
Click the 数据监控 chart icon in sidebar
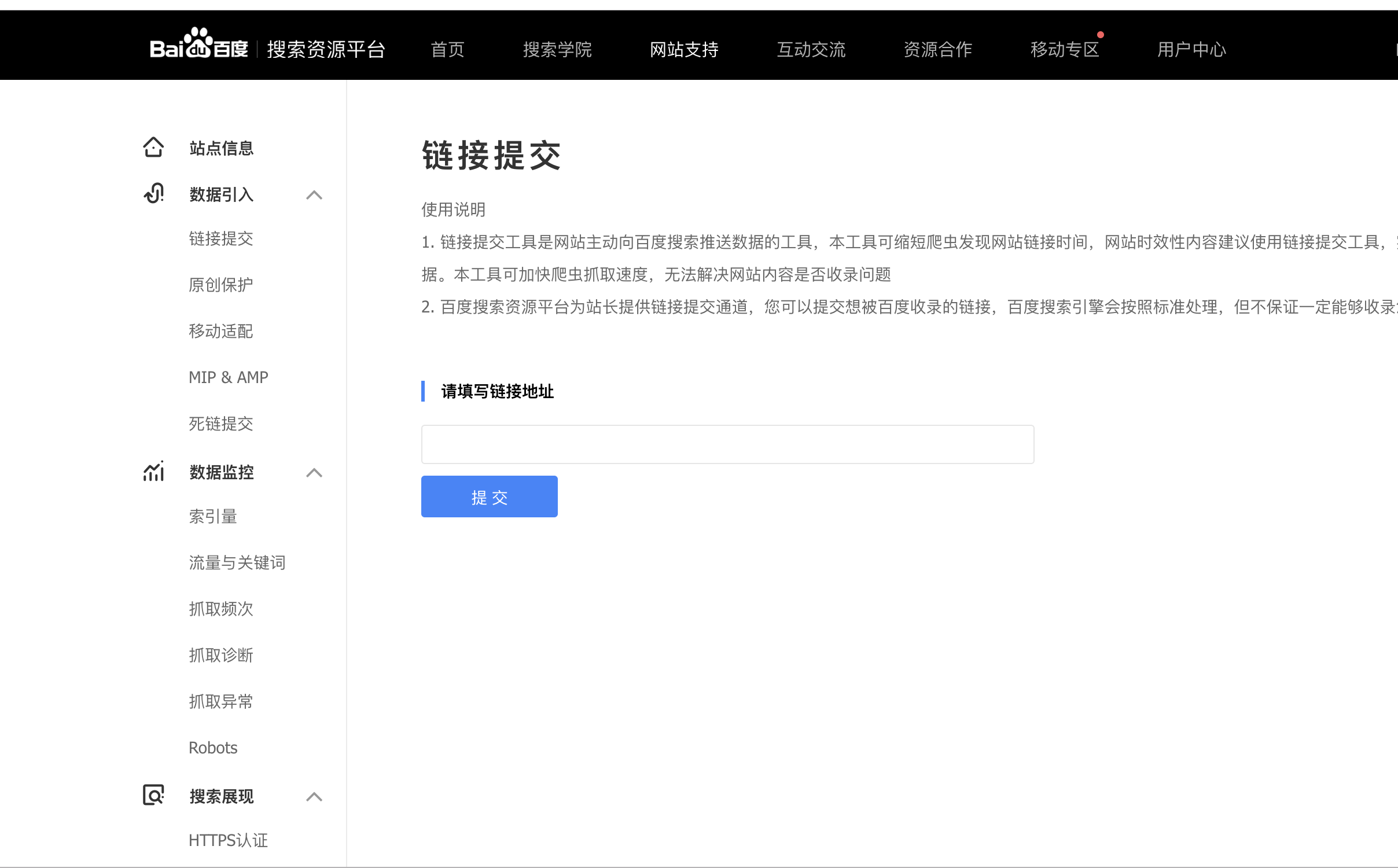[x=153, y=472]
